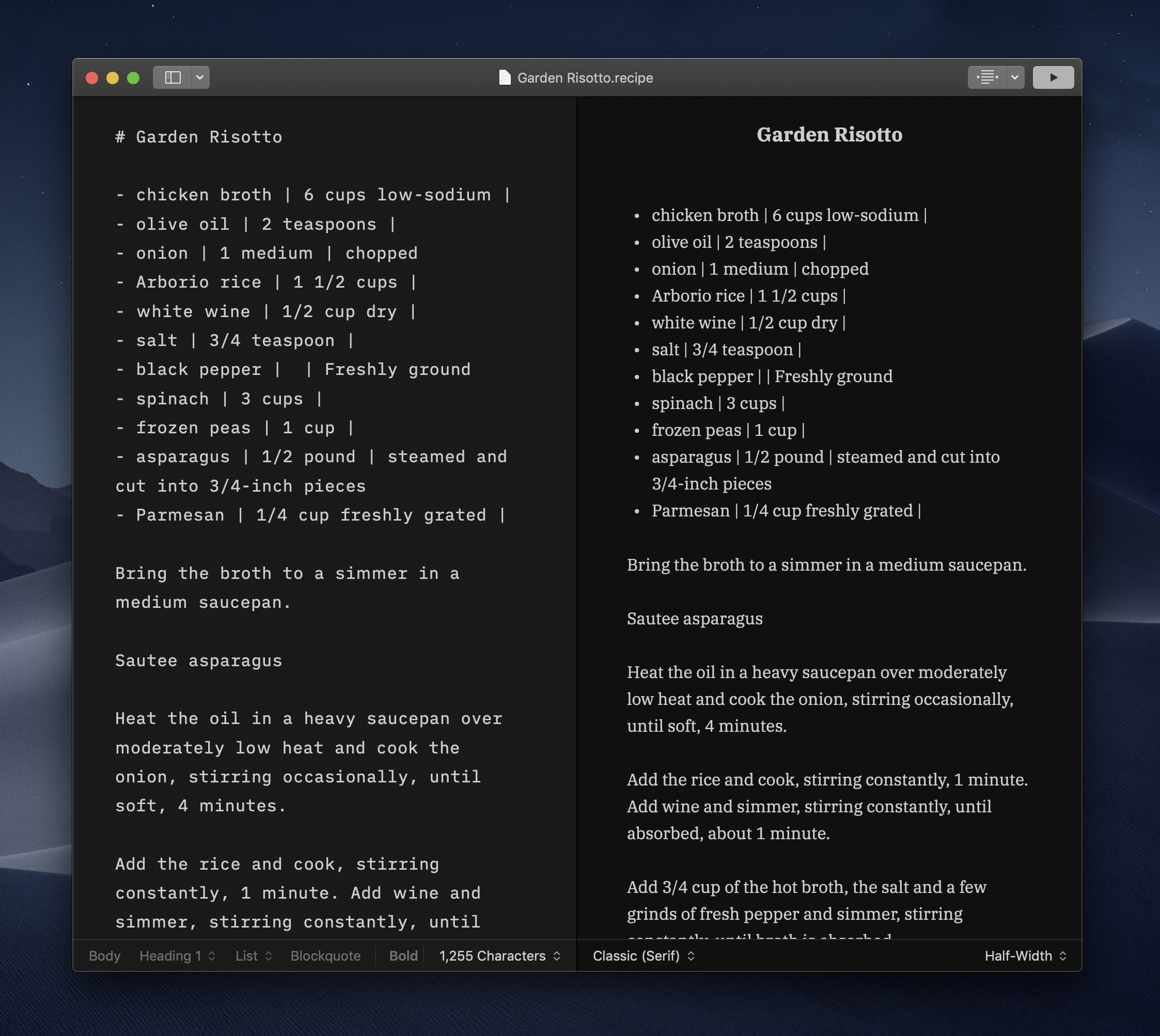Apply Blockquote formatting
The height and width of the screenshot is (1036, 1160).
pos(325,956)
